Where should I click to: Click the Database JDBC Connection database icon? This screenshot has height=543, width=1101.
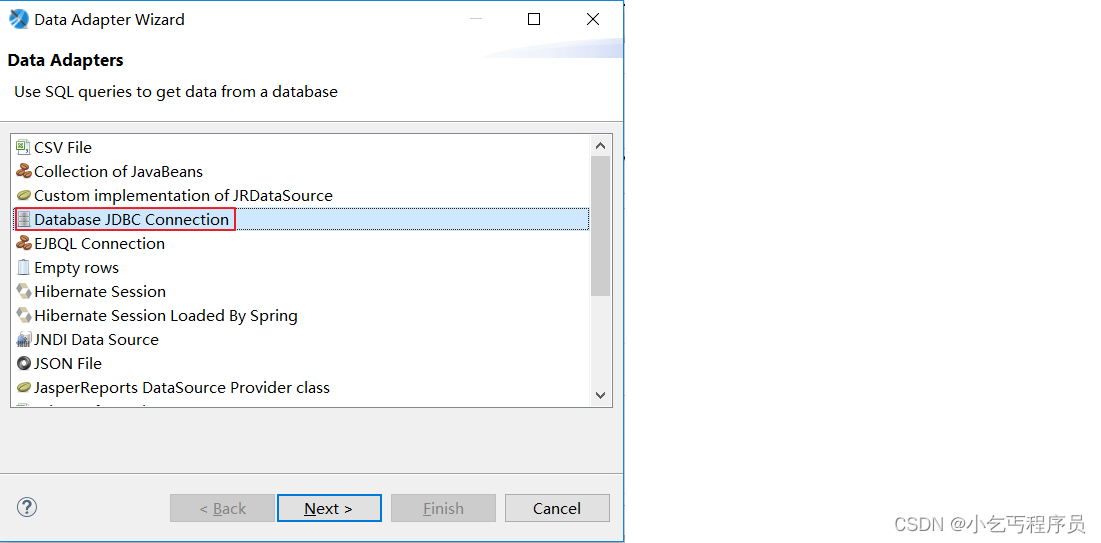click(24, 219)
